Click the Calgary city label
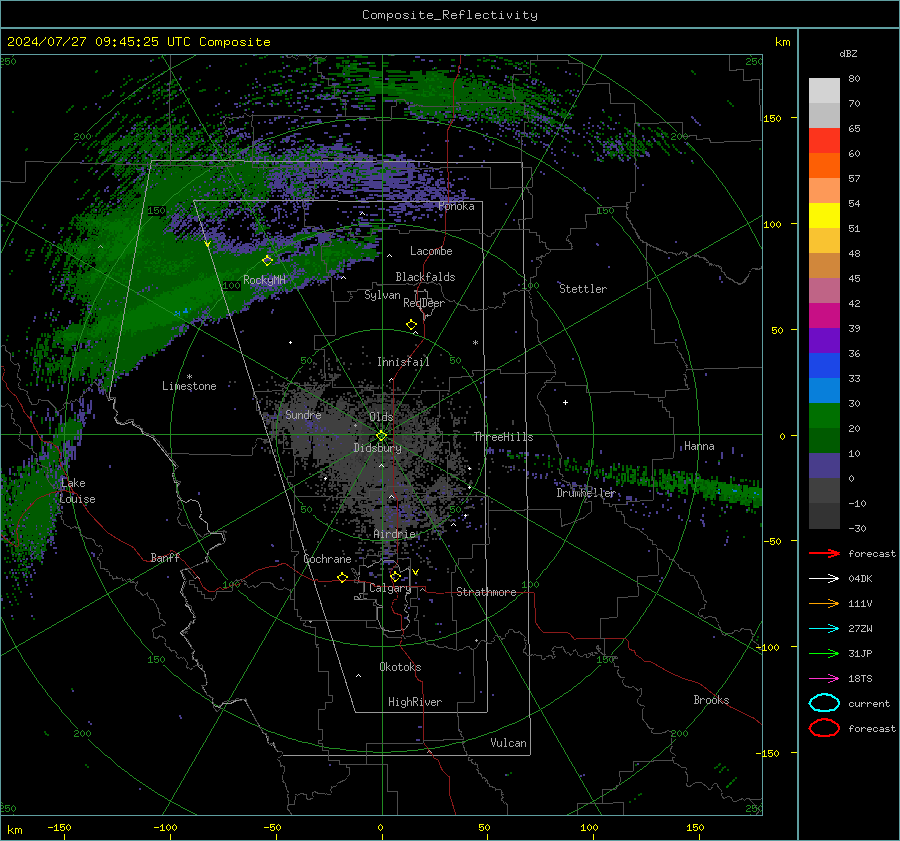The height and width of the screenshot is (841, 900). coord(390,588)
